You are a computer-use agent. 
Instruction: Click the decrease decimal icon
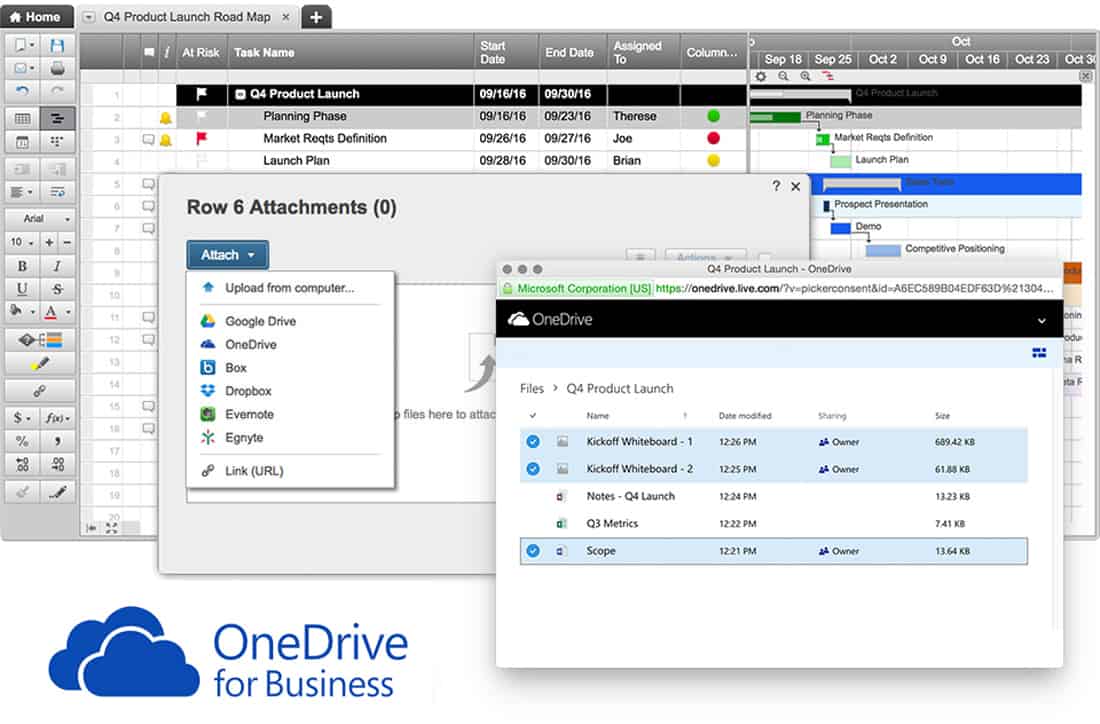[22, 464]
